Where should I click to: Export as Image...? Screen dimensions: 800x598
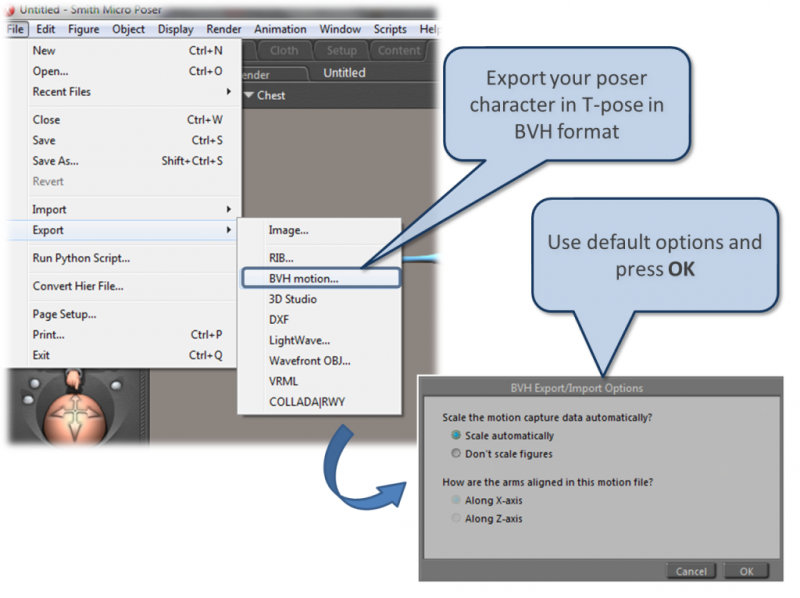[320, 230]
